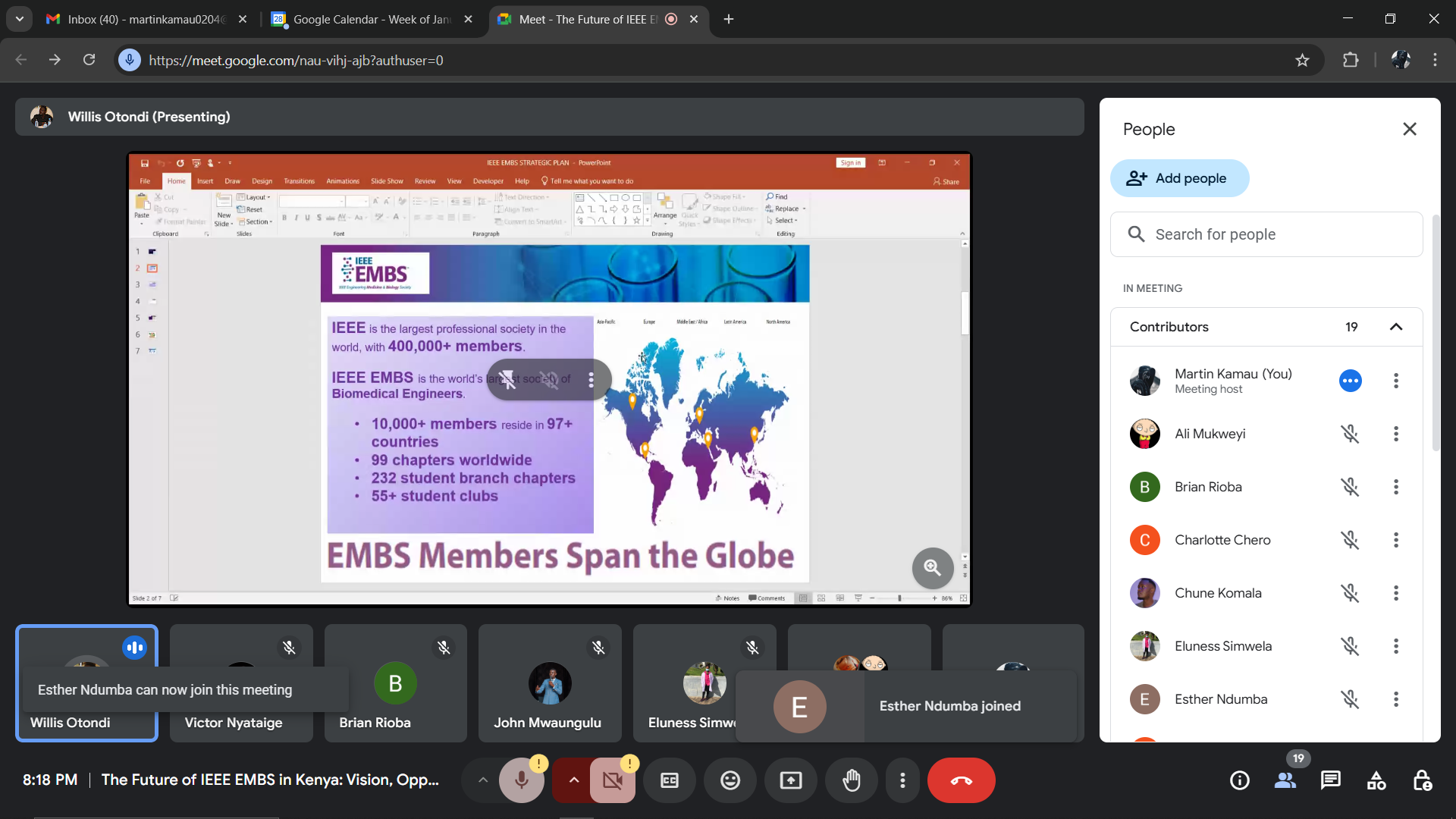Toggle the People panel icon showing 19
Viewport: 1456px width, 819px height.
coord(1285,780)
